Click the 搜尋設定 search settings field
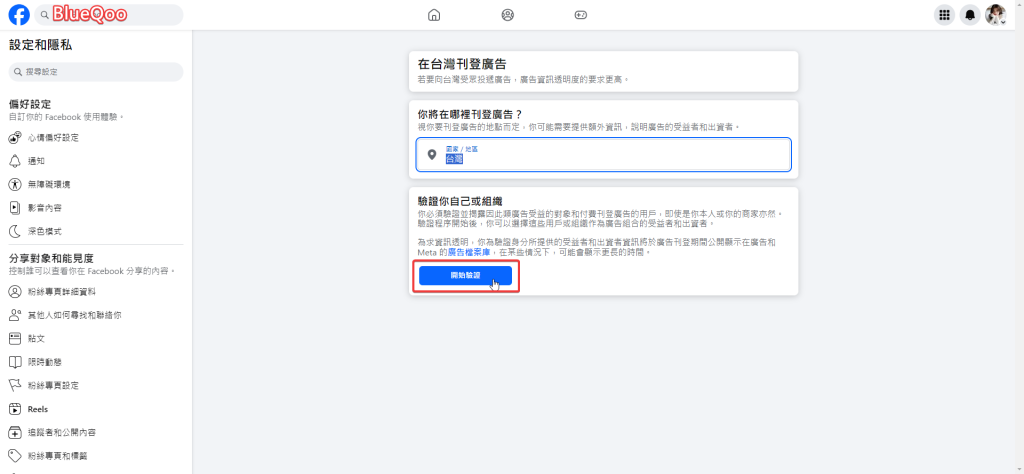 pyautogui.click(x=96, y=72)
